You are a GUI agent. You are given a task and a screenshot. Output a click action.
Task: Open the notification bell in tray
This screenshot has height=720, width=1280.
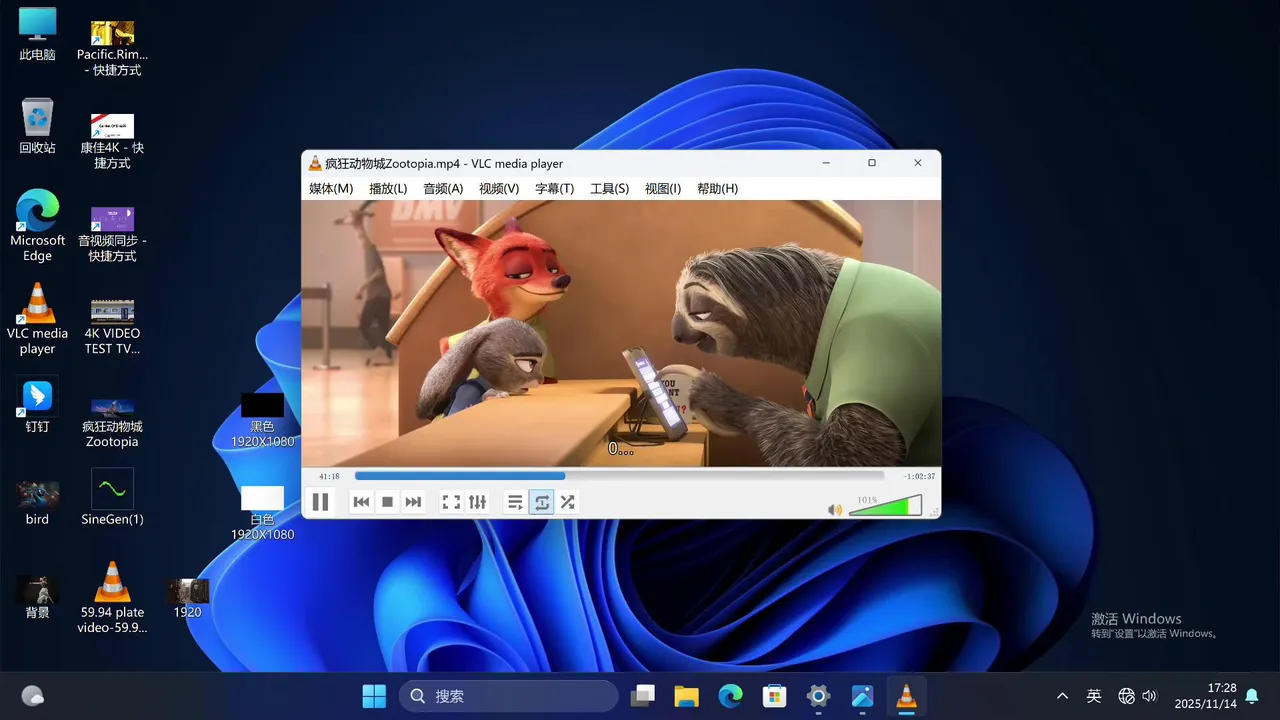(x=1252, y=696)
